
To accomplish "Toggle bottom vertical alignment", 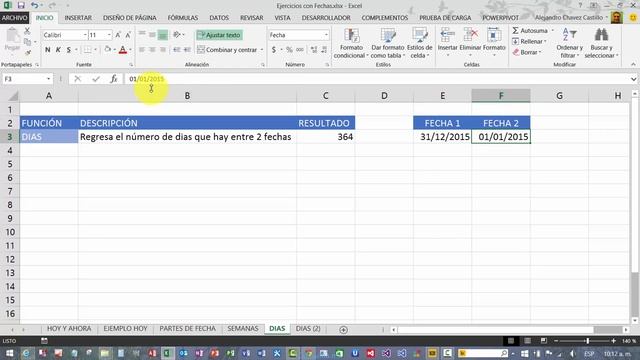I will pos(162,35).
